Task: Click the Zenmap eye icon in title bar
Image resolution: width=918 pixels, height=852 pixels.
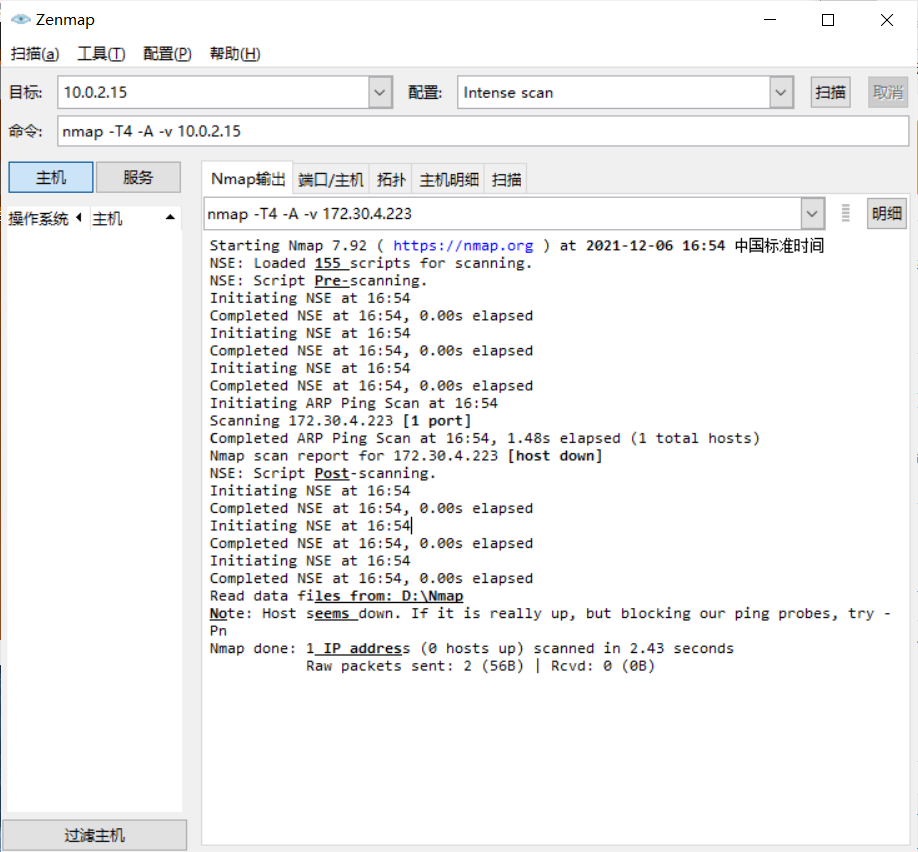Action: [x=20, y=19]
